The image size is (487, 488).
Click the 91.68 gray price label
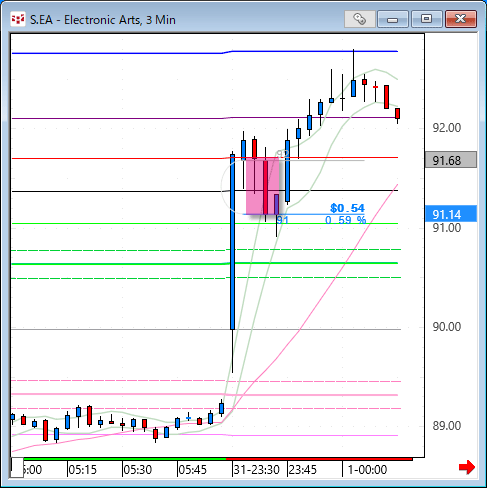pyautogui.click(x=451, y=160)
